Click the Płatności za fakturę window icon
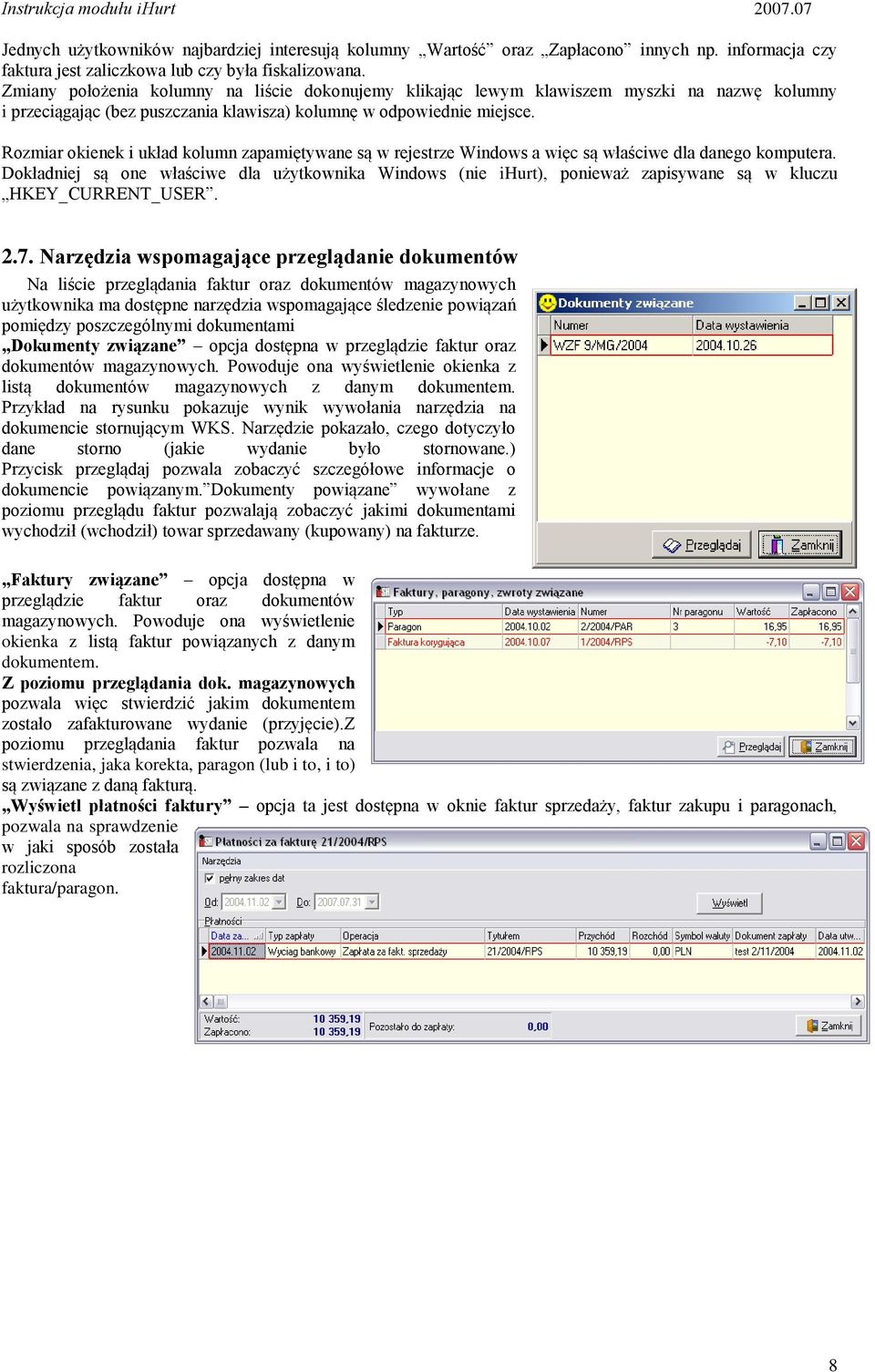The image size is (875, 1372). pyautogui.click(x=207, y=841)
